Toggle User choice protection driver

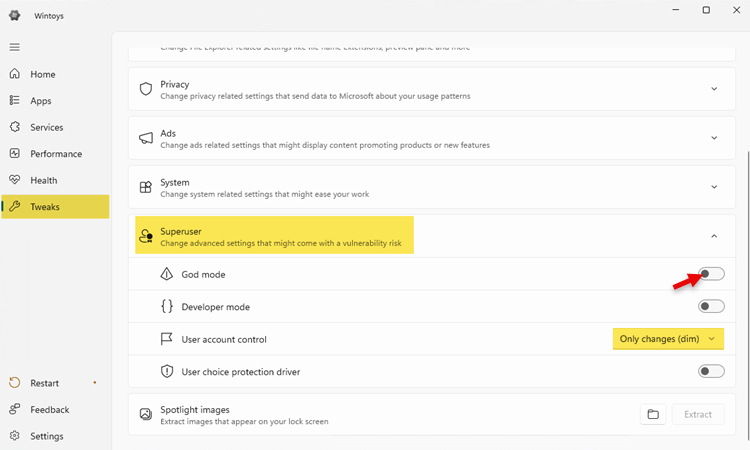point(711,372)
